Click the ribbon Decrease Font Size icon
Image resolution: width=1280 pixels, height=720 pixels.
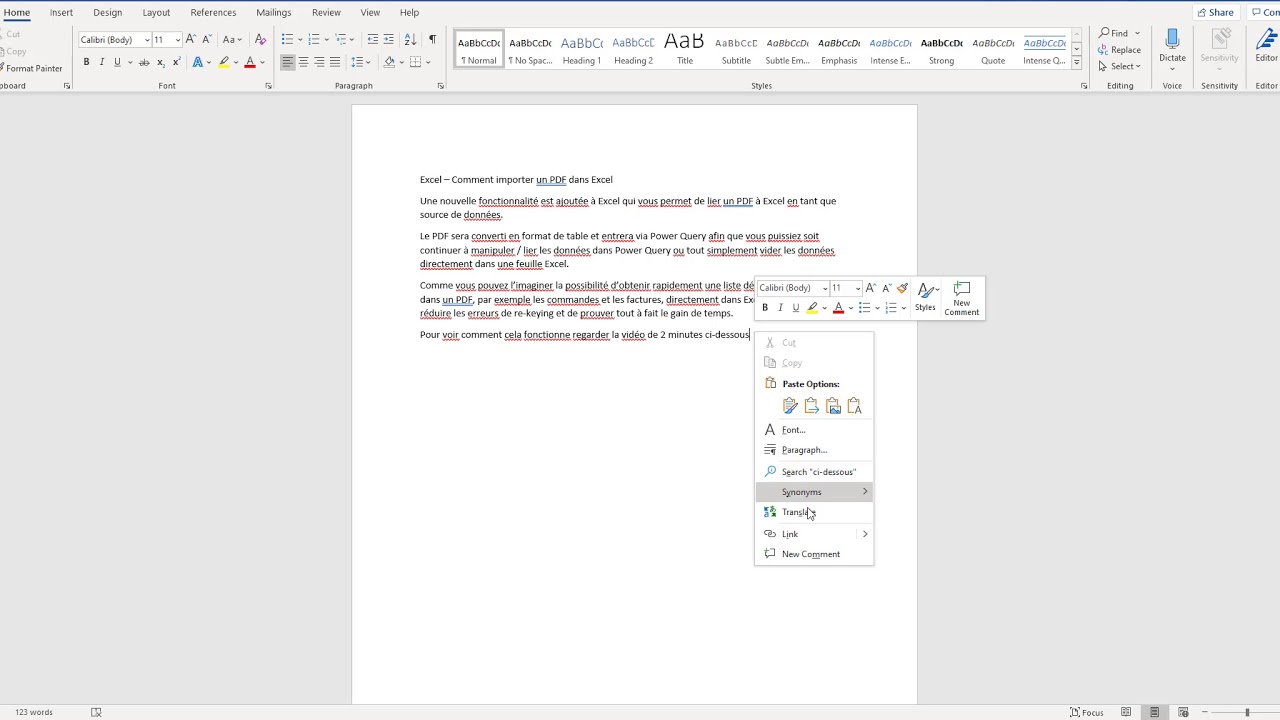tap(206, 39)
